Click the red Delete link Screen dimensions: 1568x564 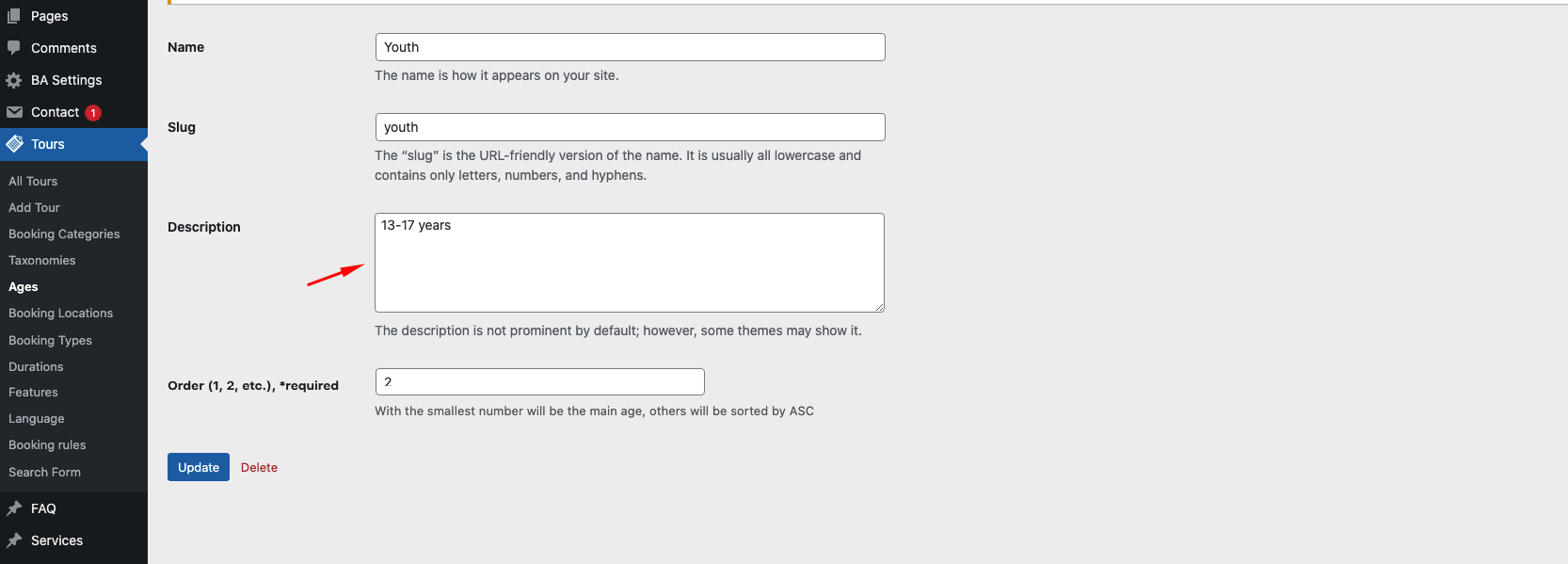click(x=259, y=467)
